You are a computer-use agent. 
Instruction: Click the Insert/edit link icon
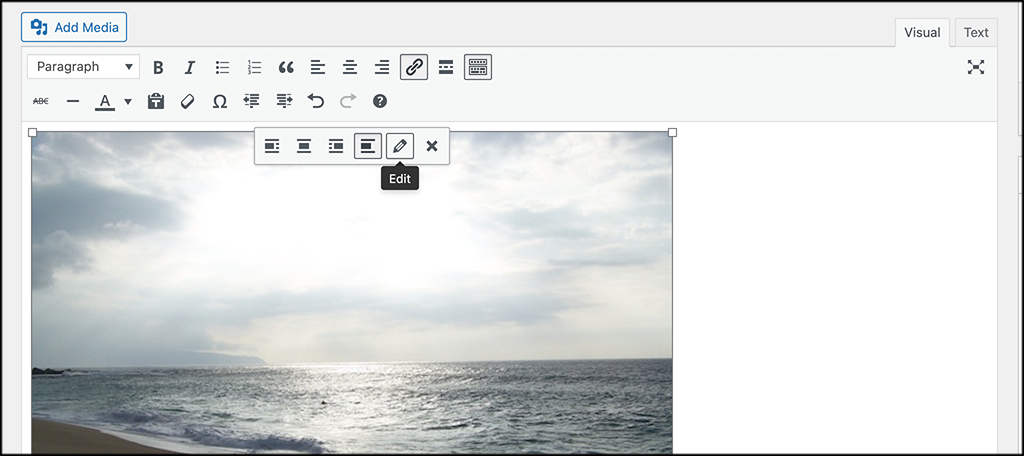414,67
